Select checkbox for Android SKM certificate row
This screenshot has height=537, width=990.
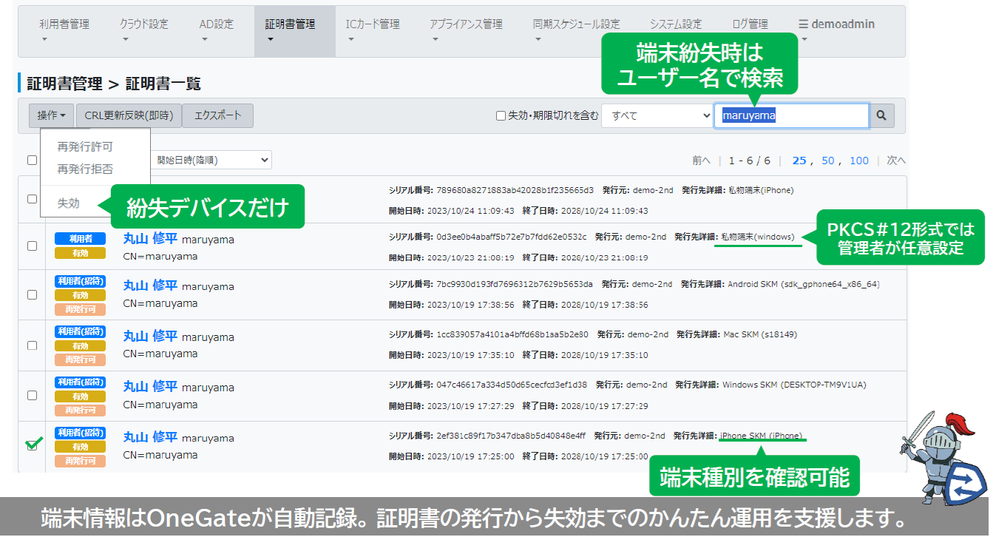tap(33, 294)
